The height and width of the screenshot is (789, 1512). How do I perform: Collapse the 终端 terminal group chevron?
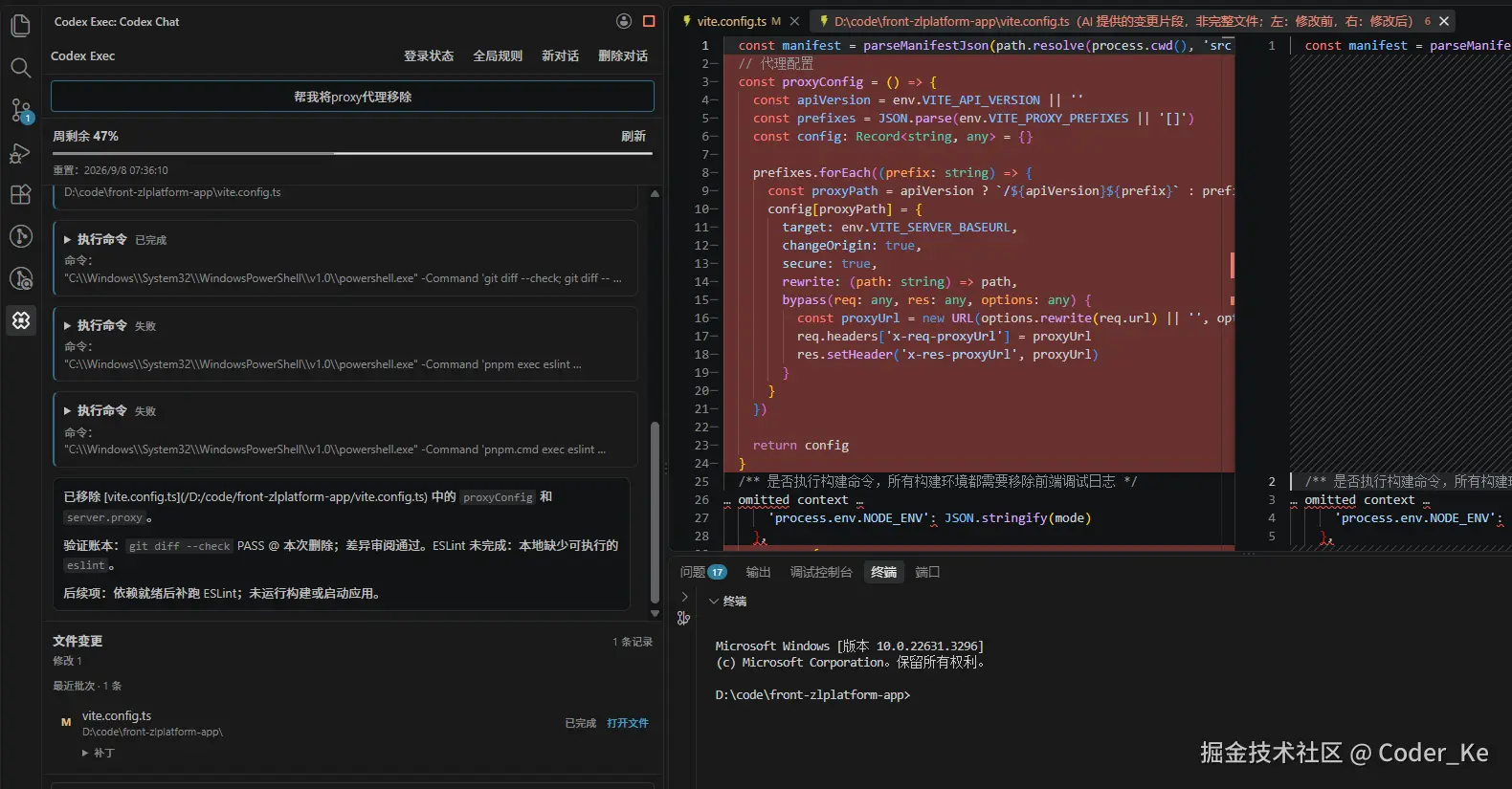[x=714, y=602]
